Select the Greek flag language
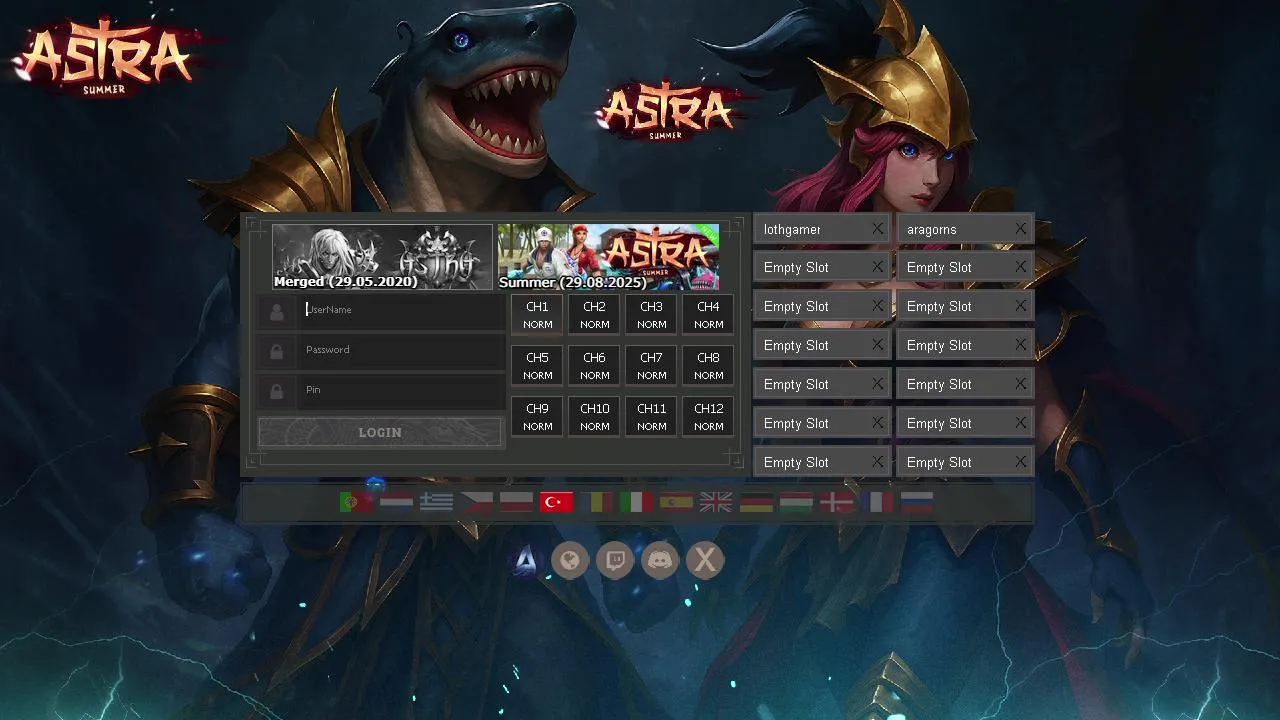 pyautogui.click(x=436, y=502)
